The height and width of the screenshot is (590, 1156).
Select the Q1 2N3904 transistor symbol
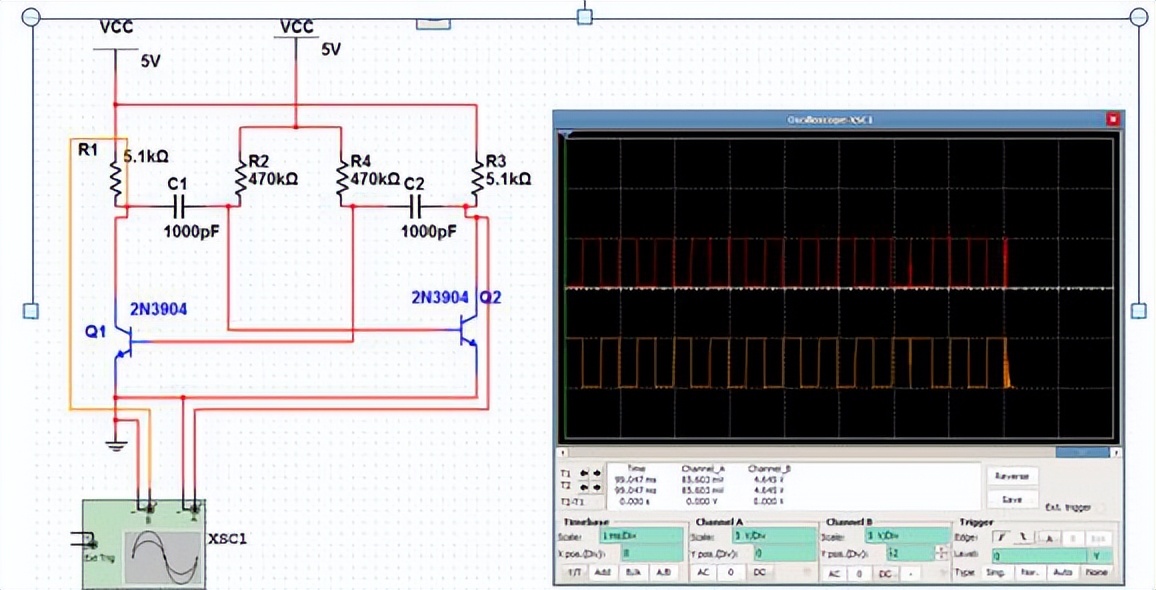(x=123, y=341)
